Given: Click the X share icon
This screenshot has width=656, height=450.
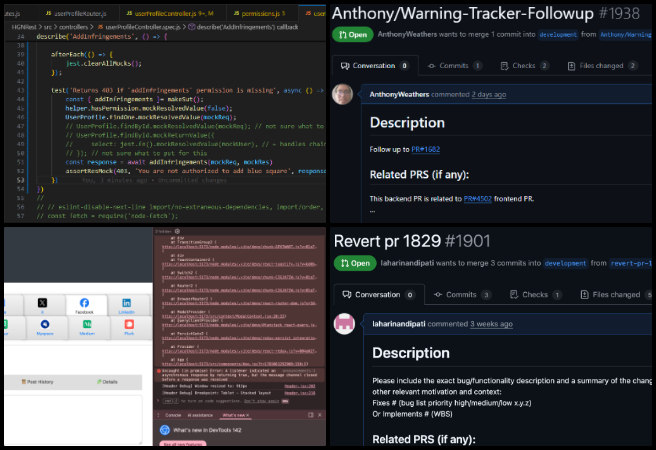Looking at the screenshot, I should [x=41, y=304].
